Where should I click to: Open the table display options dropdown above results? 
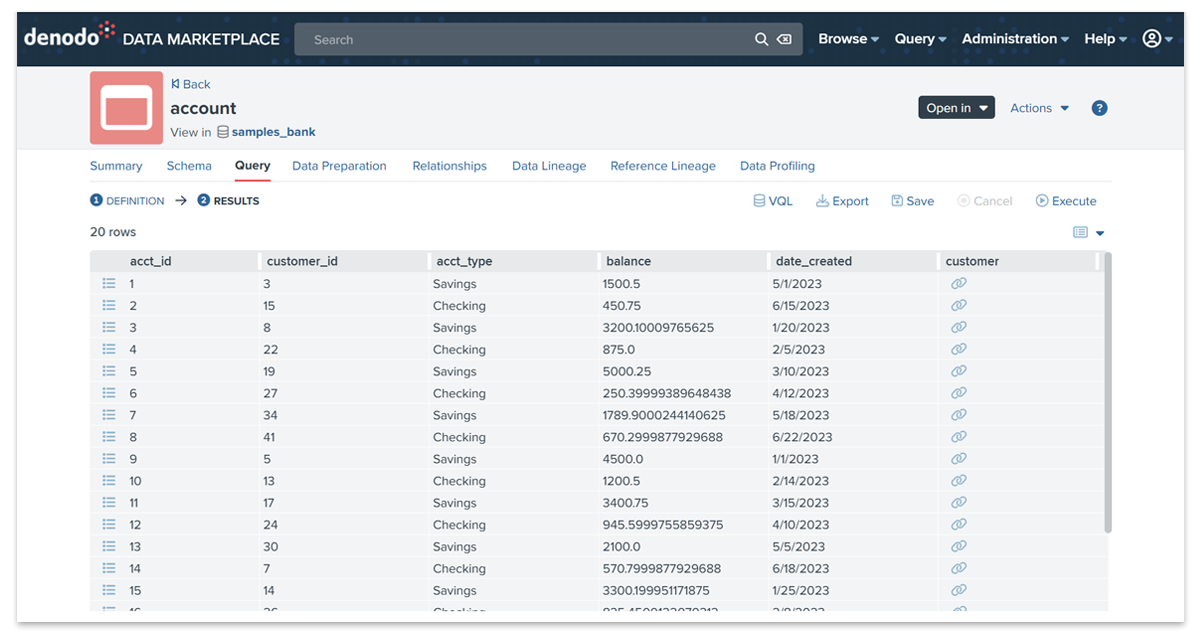[1098, 232]
